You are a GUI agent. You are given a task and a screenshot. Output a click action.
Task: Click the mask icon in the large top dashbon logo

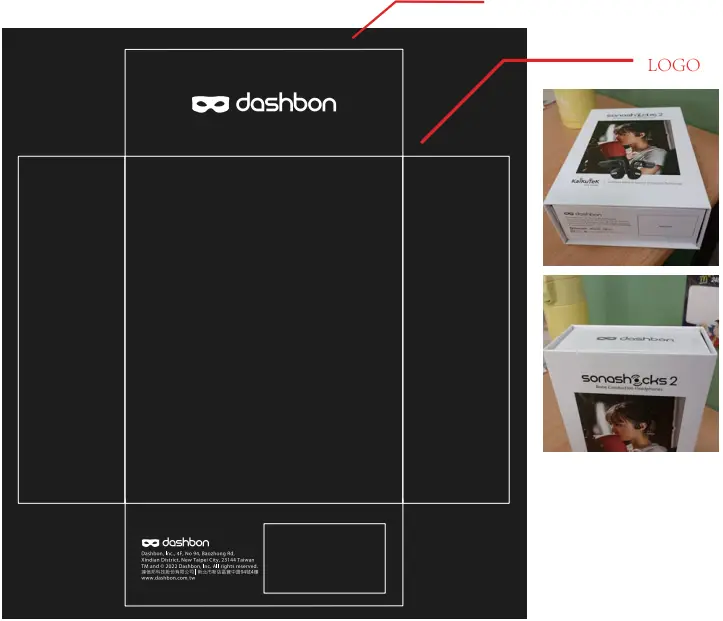point(210,104)
